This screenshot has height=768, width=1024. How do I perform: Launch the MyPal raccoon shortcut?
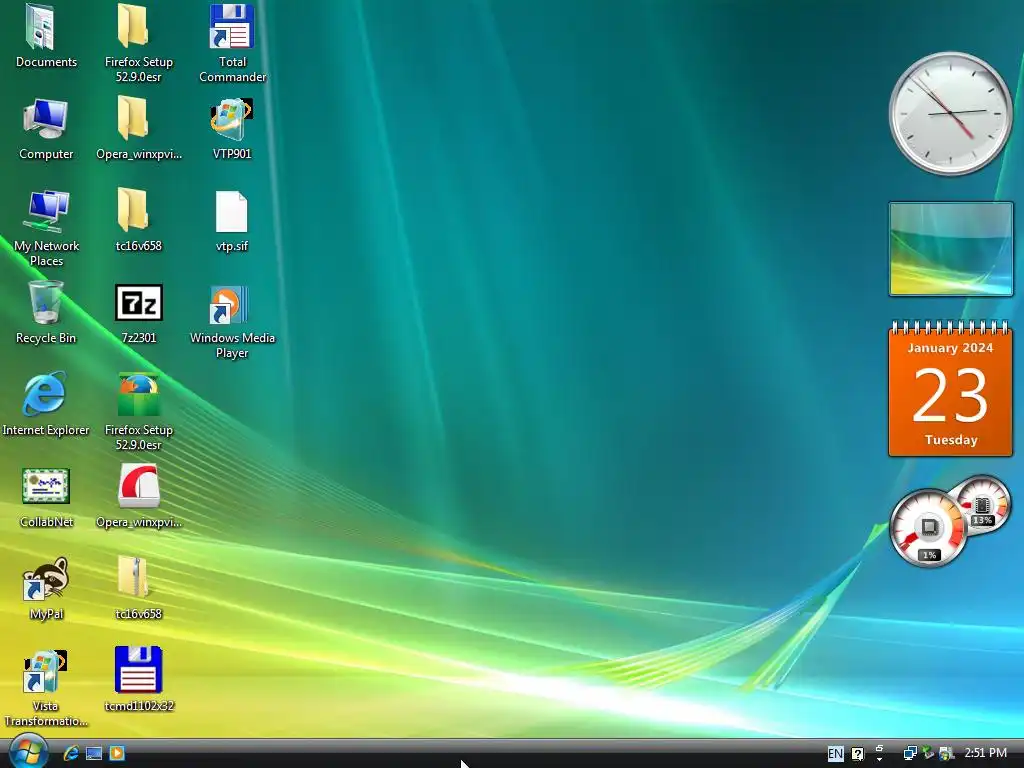click(46, 579)
